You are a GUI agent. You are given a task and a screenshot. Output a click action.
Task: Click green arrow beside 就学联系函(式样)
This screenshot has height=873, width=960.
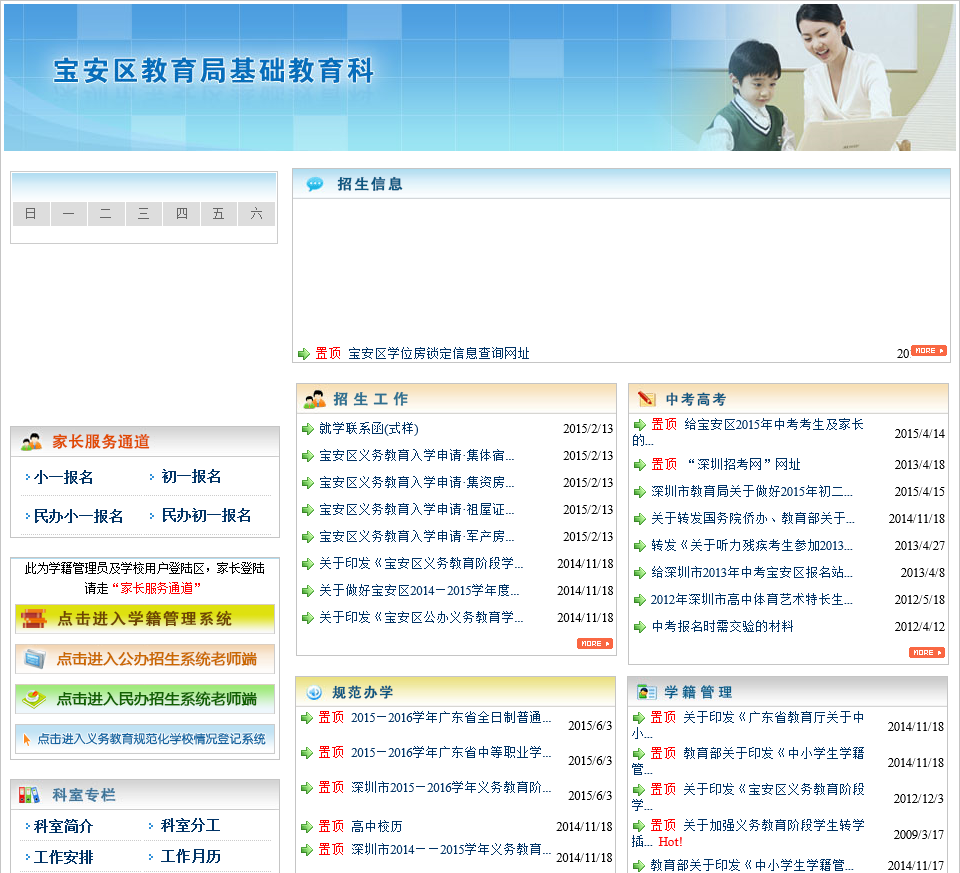coord(308,429)
